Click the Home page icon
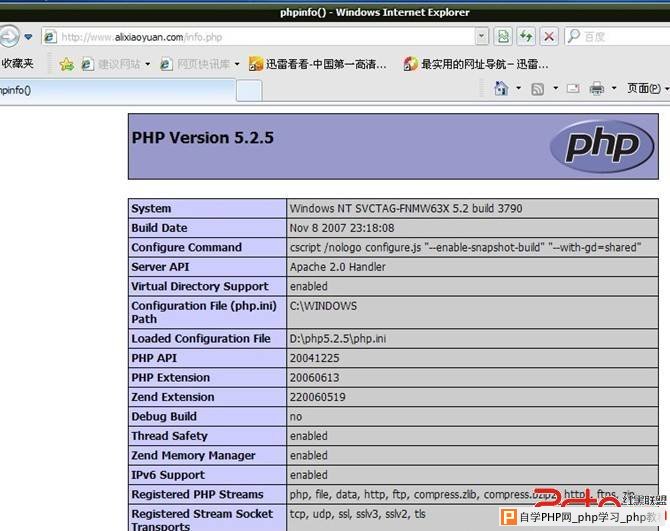670x531 pixels. [x=501, y=88]
